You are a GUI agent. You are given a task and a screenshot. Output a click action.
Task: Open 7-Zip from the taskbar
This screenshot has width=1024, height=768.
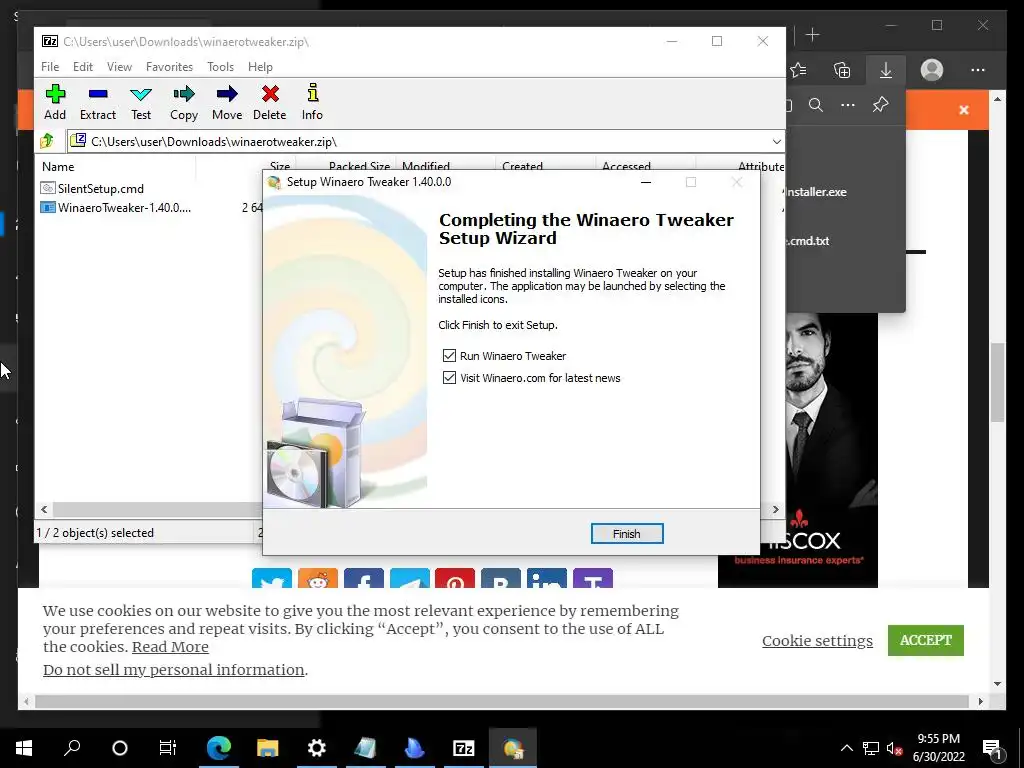464,748
